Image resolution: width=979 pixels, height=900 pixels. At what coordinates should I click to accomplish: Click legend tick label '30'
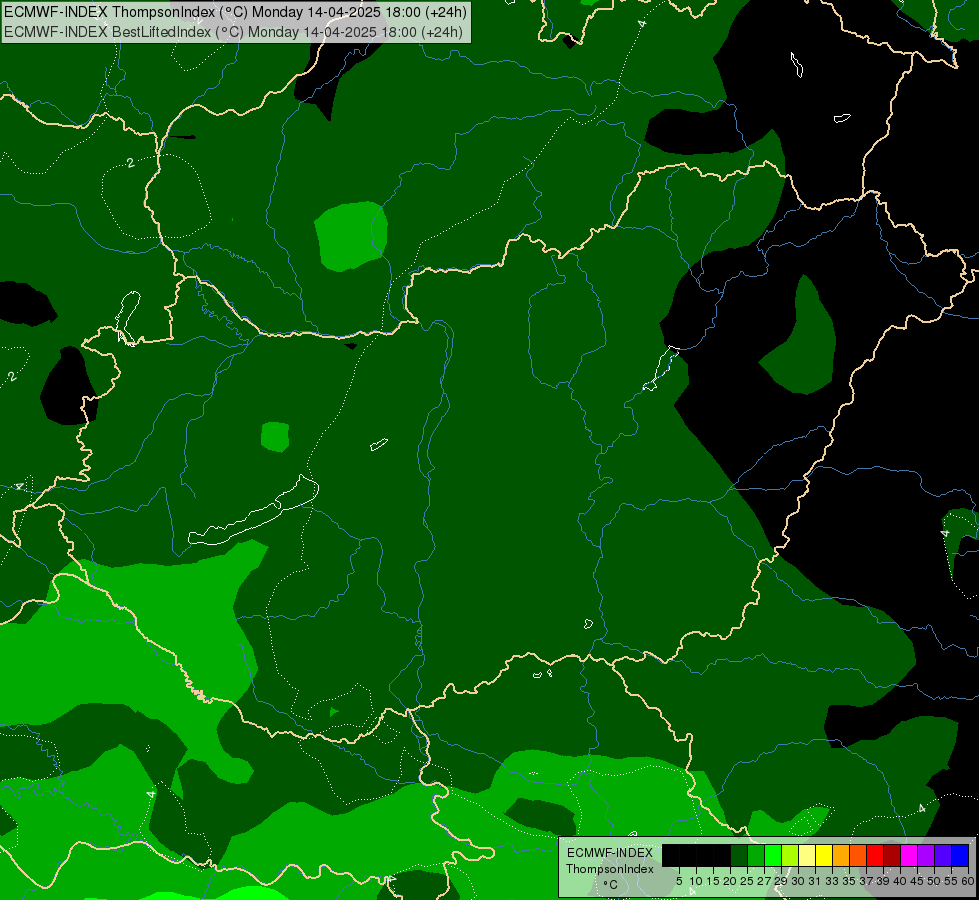pyautogui.click(x=798, y=881)
